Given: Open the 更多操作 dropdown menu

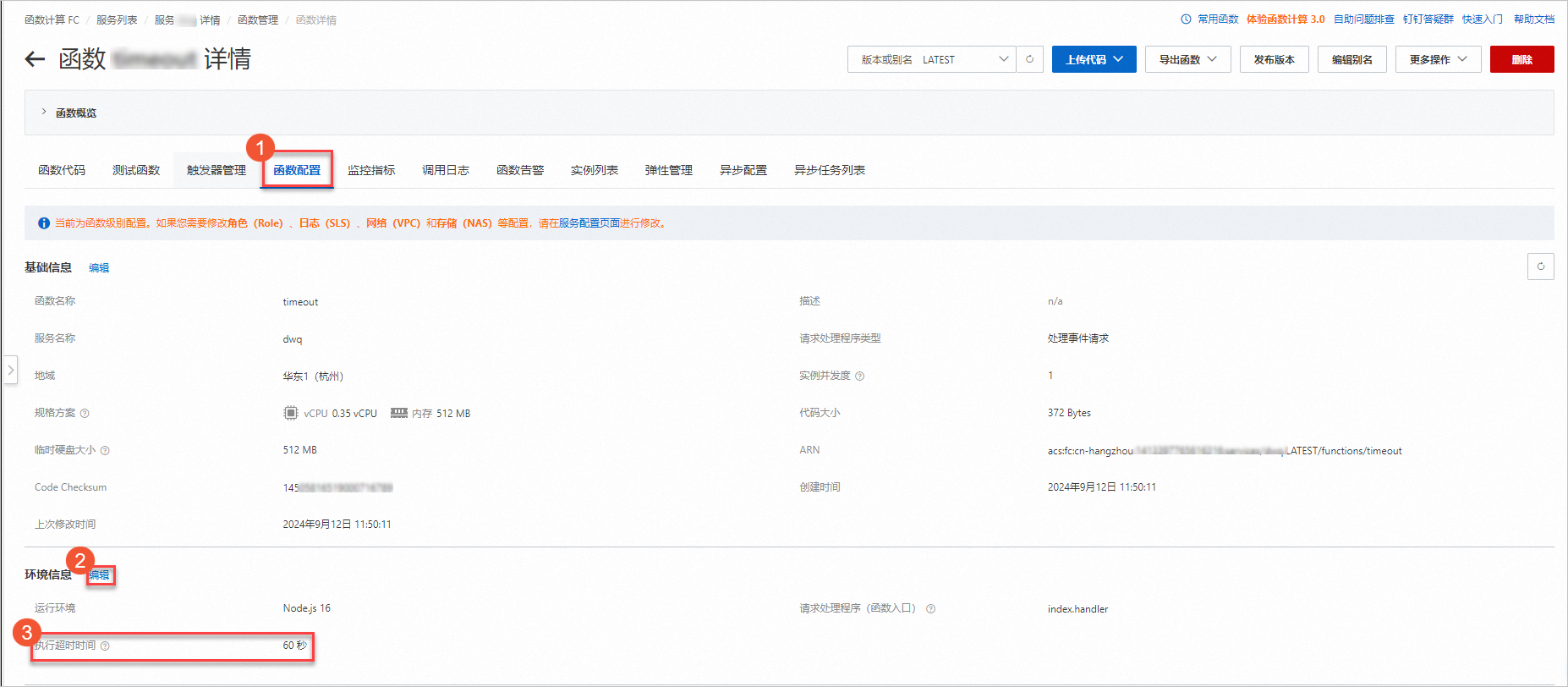Looking at the screenshot, I should point(1438,59).
